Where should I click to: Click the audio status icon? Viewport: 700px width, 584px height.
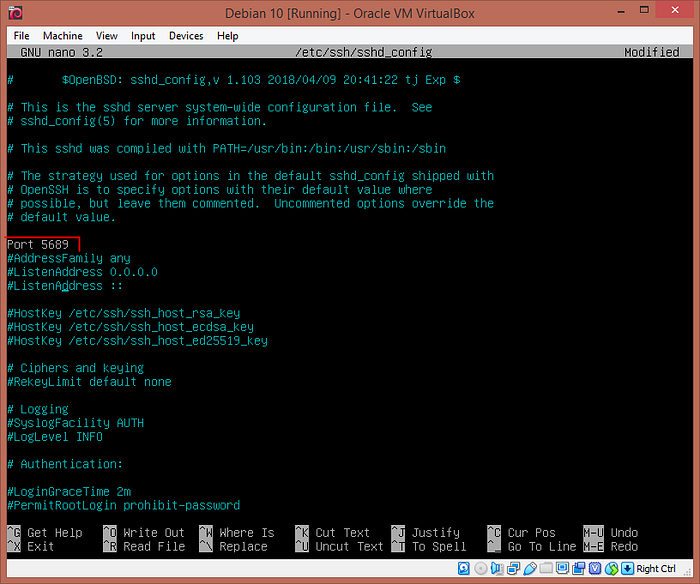tap(496, 568)
